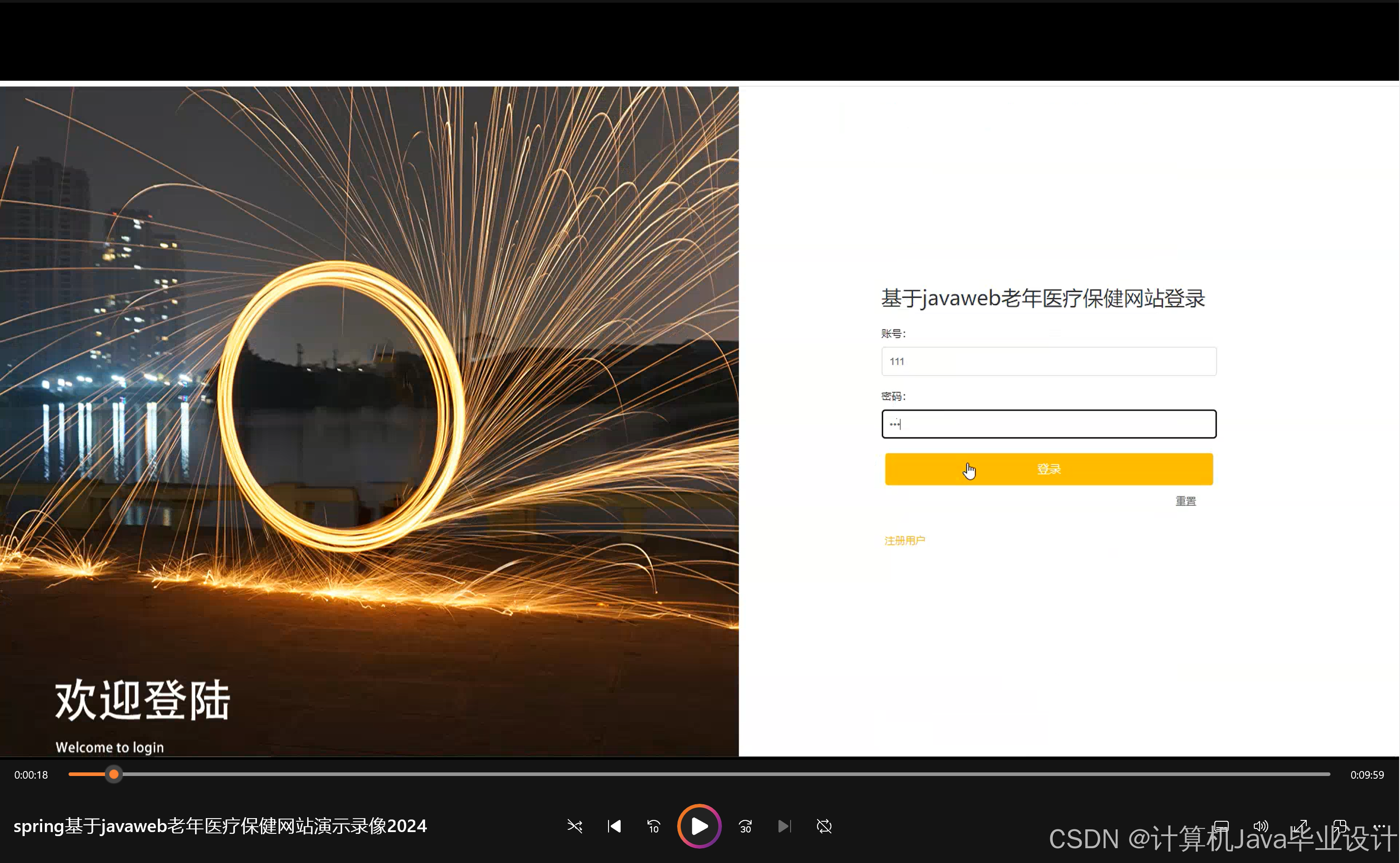Click the Welcome to login caption
The image size is (1400, 863).
(109, 747)
